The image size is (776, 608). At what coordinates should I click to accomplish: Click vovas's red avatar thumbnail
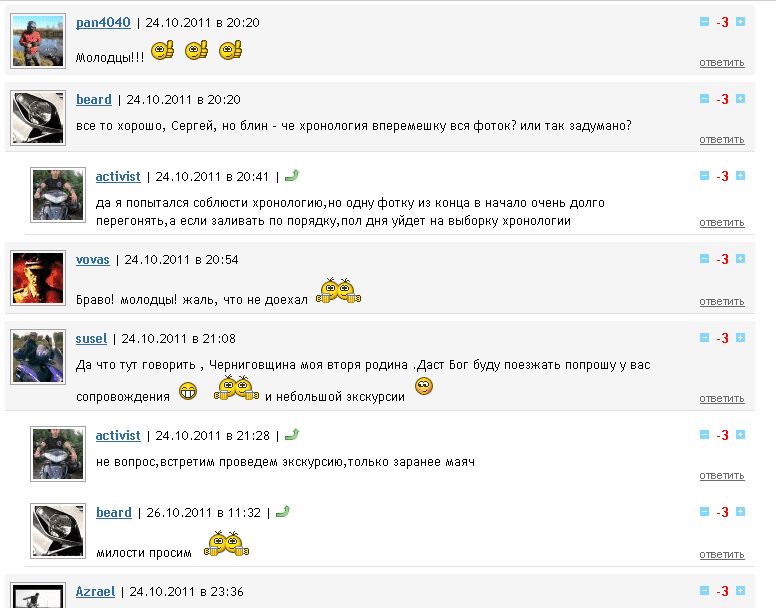pyautogui.click(x=38, y=278)
